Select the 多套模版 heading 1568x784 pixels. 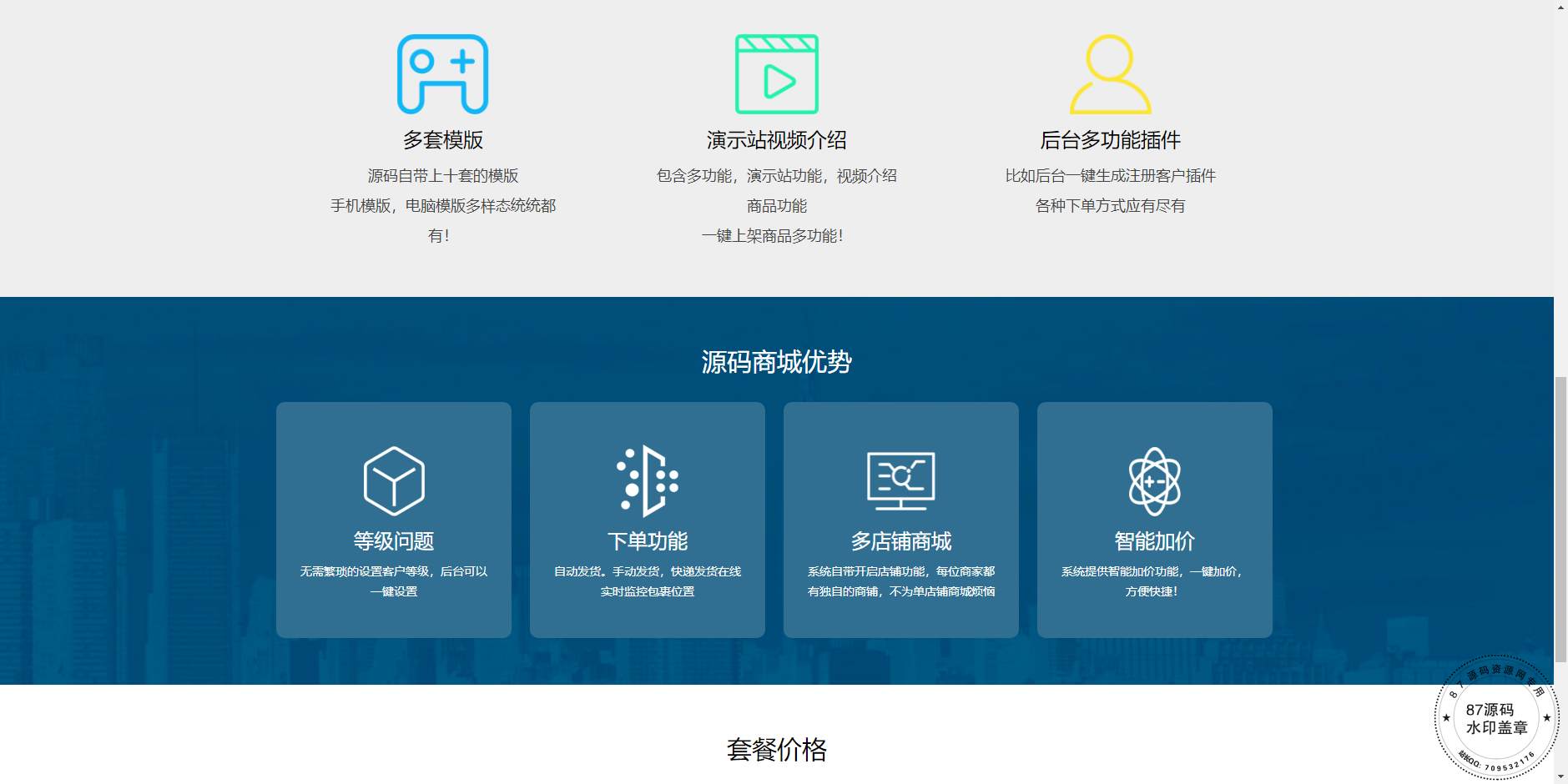(x=442, y=140)
